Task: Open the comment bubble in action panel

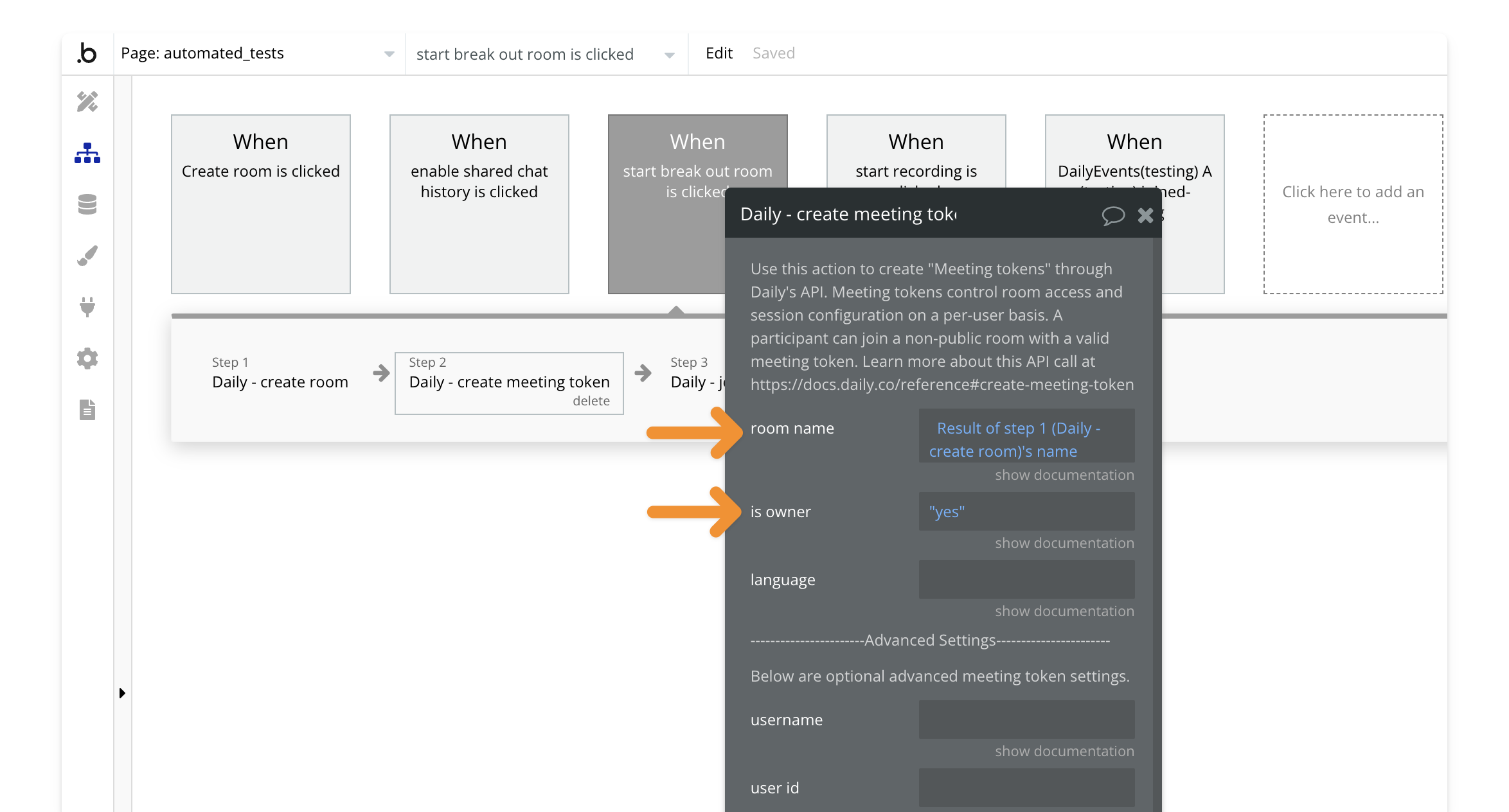Action: [1113, 215]
